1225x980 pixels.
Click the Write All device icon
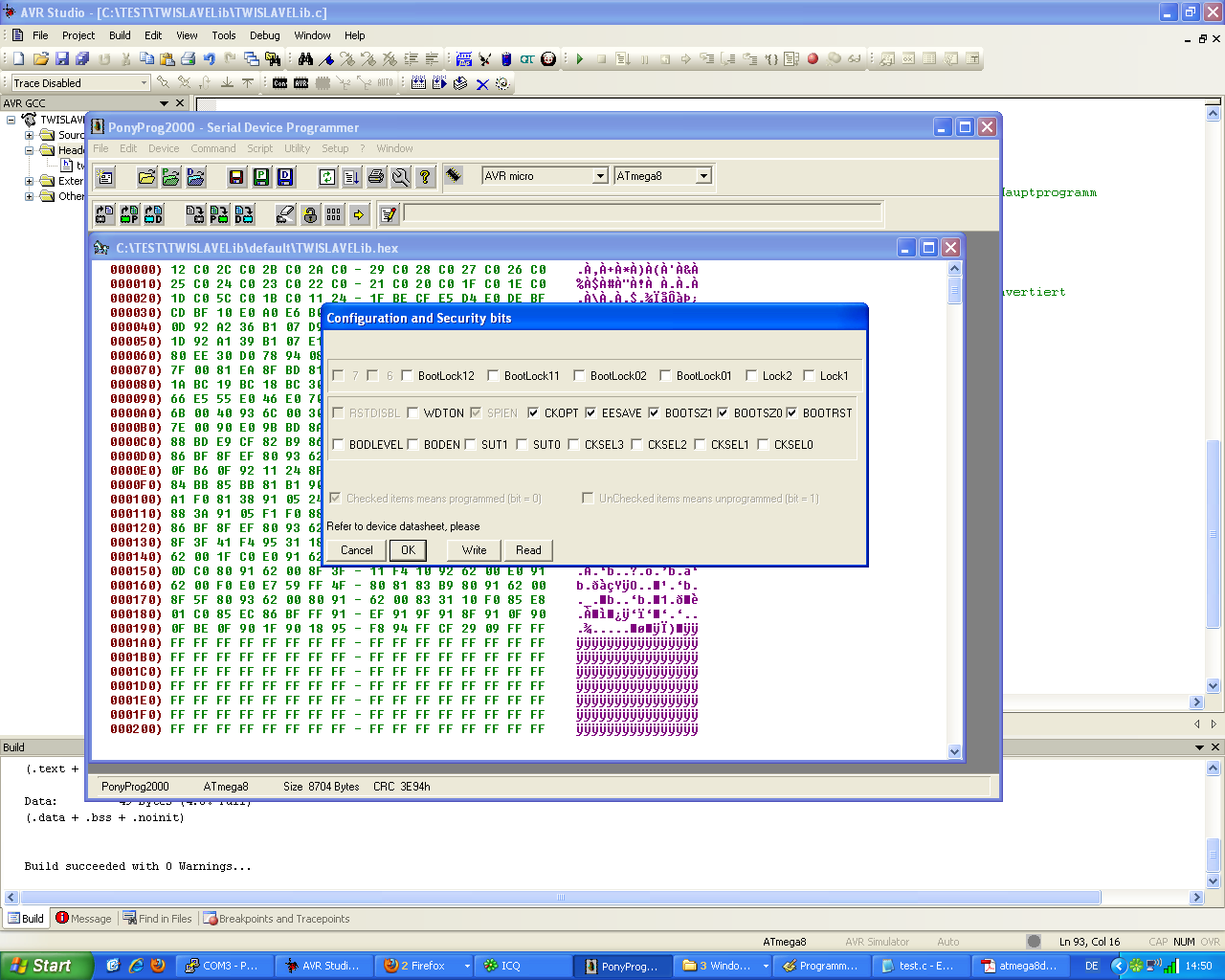pos(195,214)
